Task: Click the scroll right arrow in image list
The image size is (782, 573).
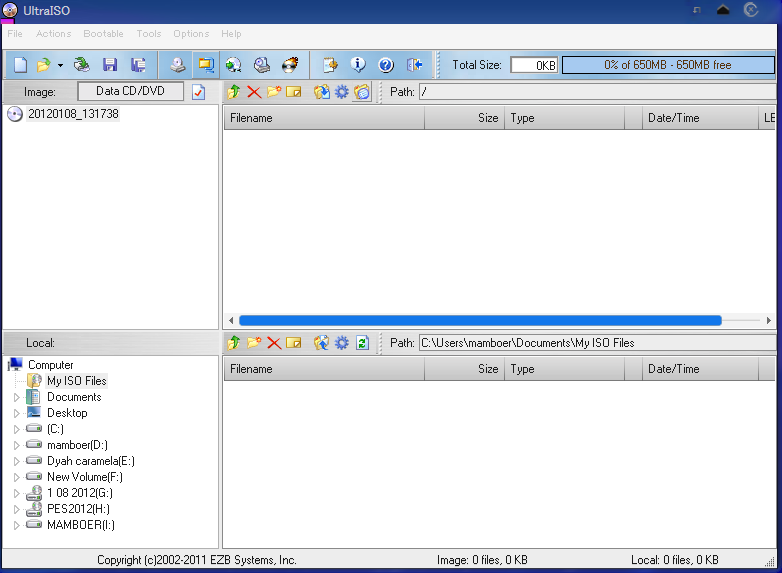Action: pyautogui.click(x=769, y=320)
